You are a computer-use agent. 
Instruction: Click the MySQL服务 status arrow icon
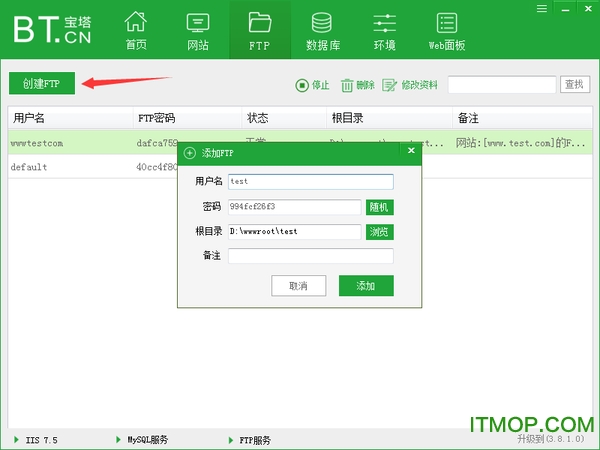pos(118,440)
